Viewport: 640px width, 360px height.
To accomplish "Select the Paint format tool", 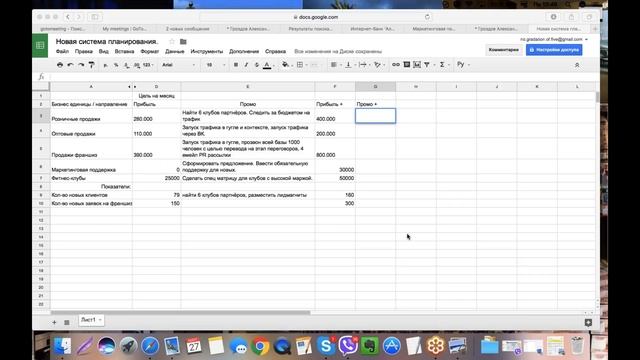I will click(91, 65).
